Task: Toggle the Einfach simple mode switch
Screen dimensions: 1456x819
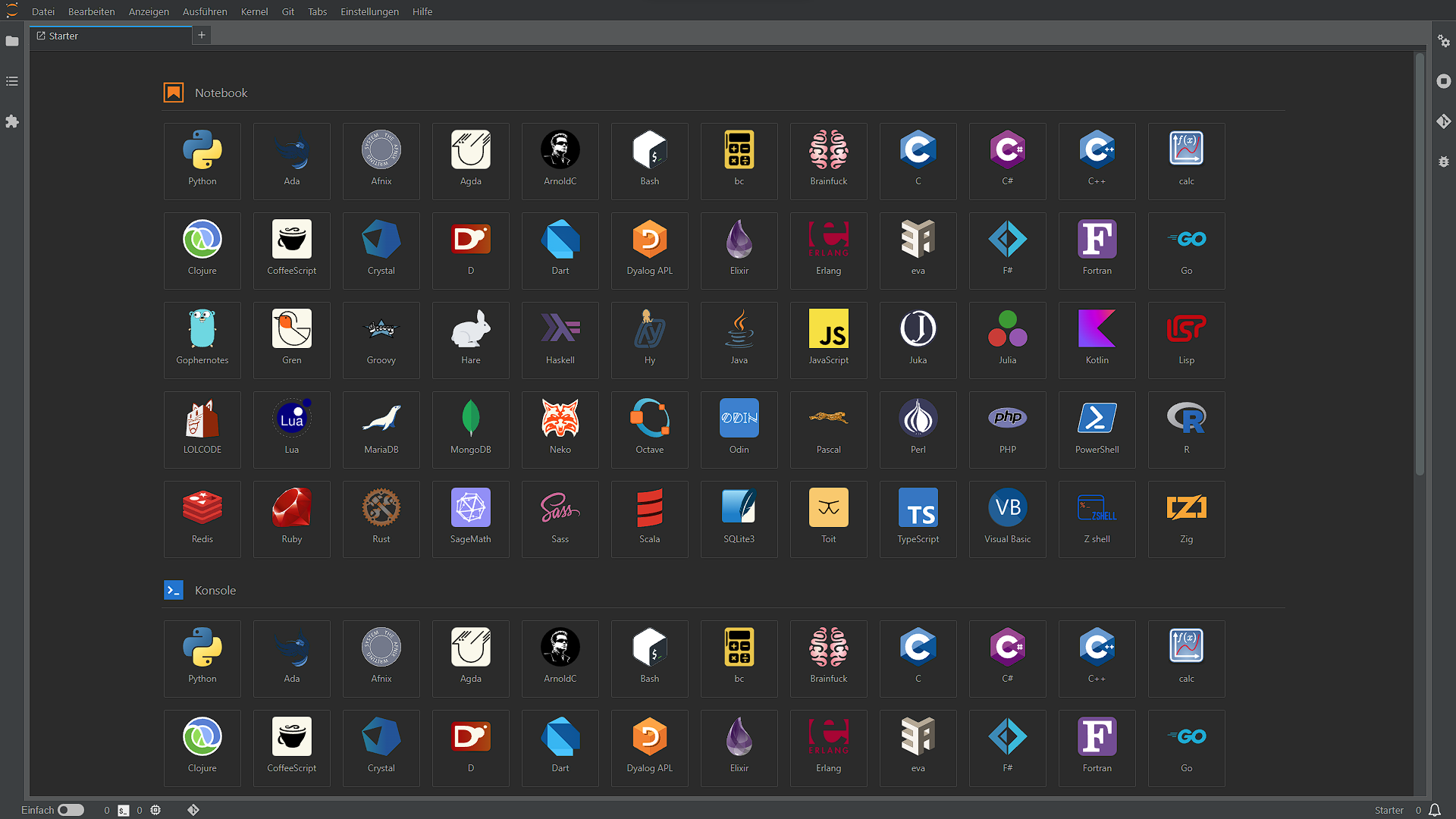Action: pyautogui.click(x=71, y=810)
